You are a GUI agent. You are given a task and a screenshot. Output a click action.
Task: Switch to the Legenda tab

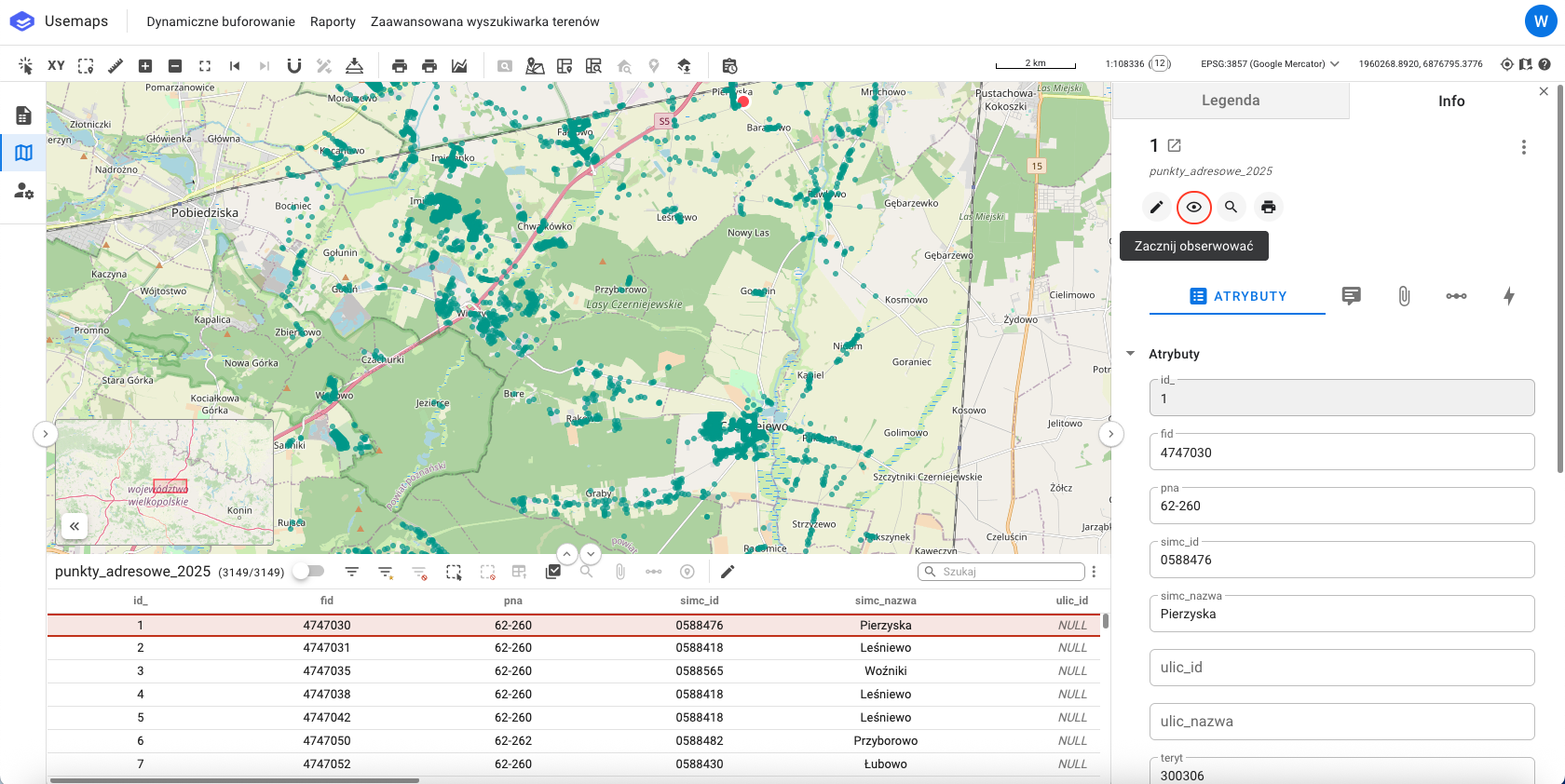1230,101
